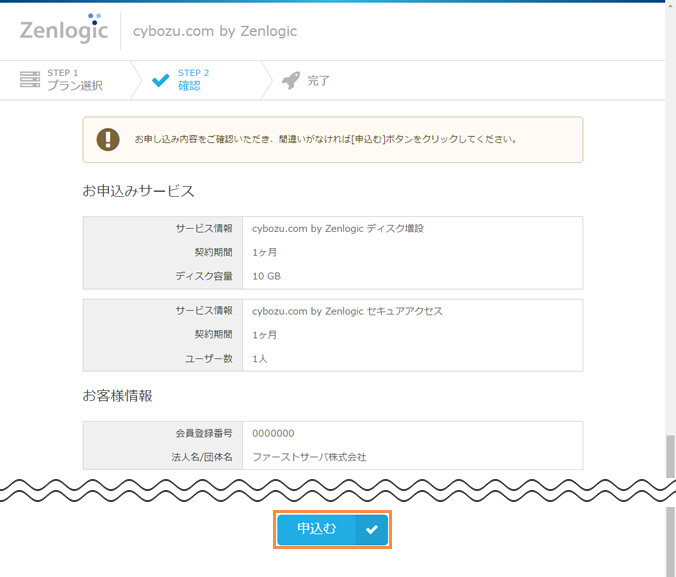Click the white checkmark inside the 申込む button
This screenshot has height=577, width=676.
pos(372,530)
